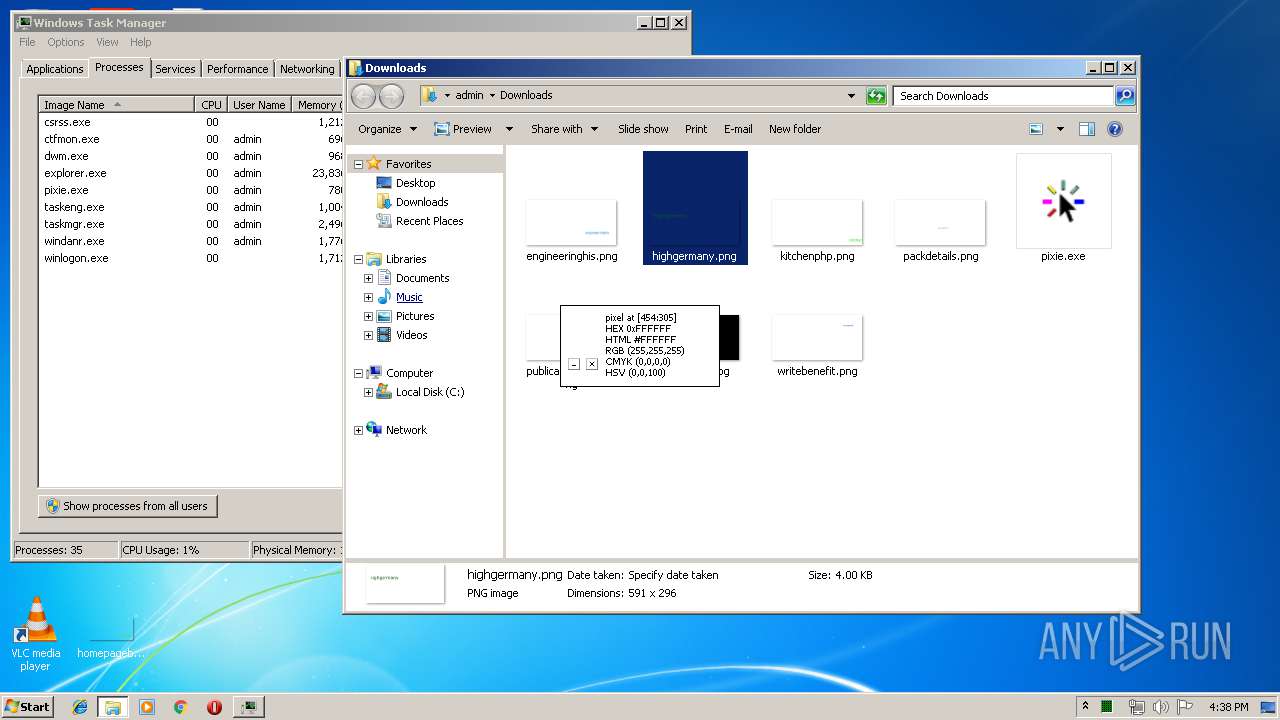Image resolution: width=1280 pixels, height=720 pixels.
Task: Click the Start button
Action: pos(28,706)
